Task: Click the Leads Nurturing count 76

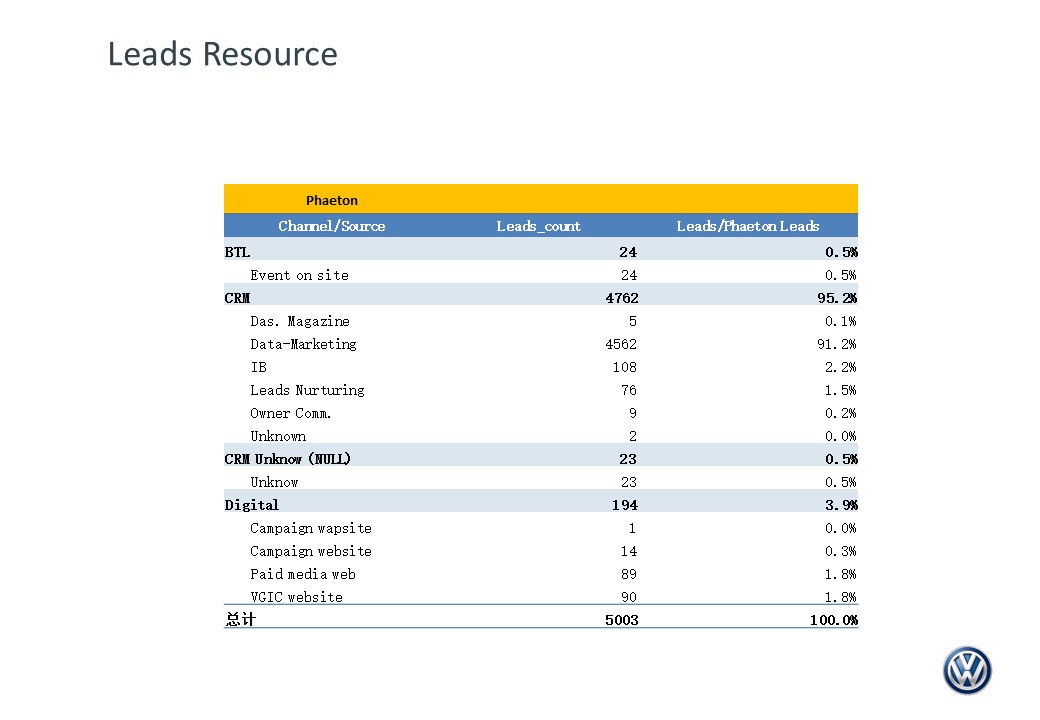Action: pos(629,390)
